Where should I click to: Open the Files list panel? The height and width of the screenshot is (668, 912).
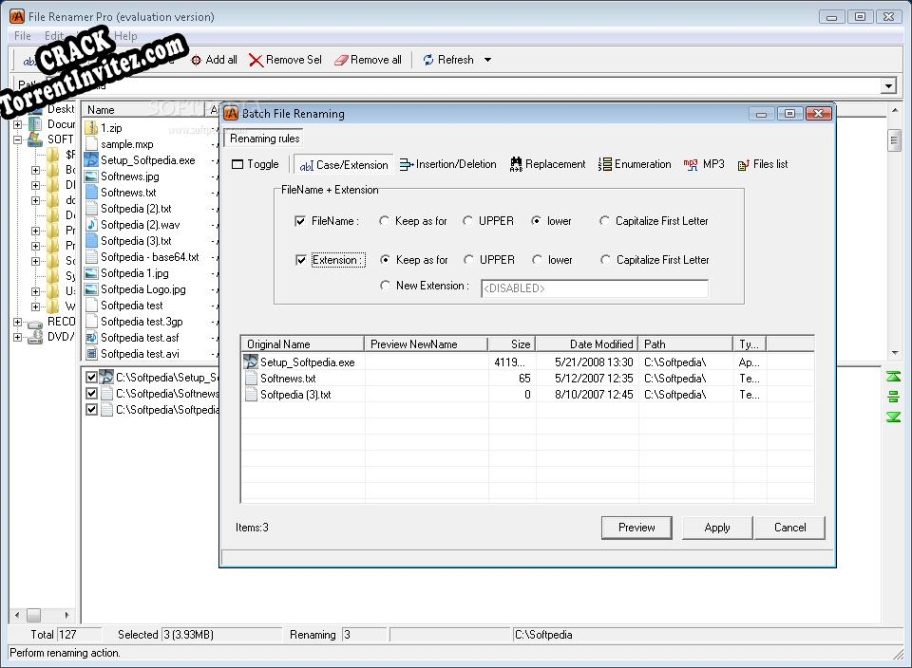pyautogui.click(x=762, y=164)
